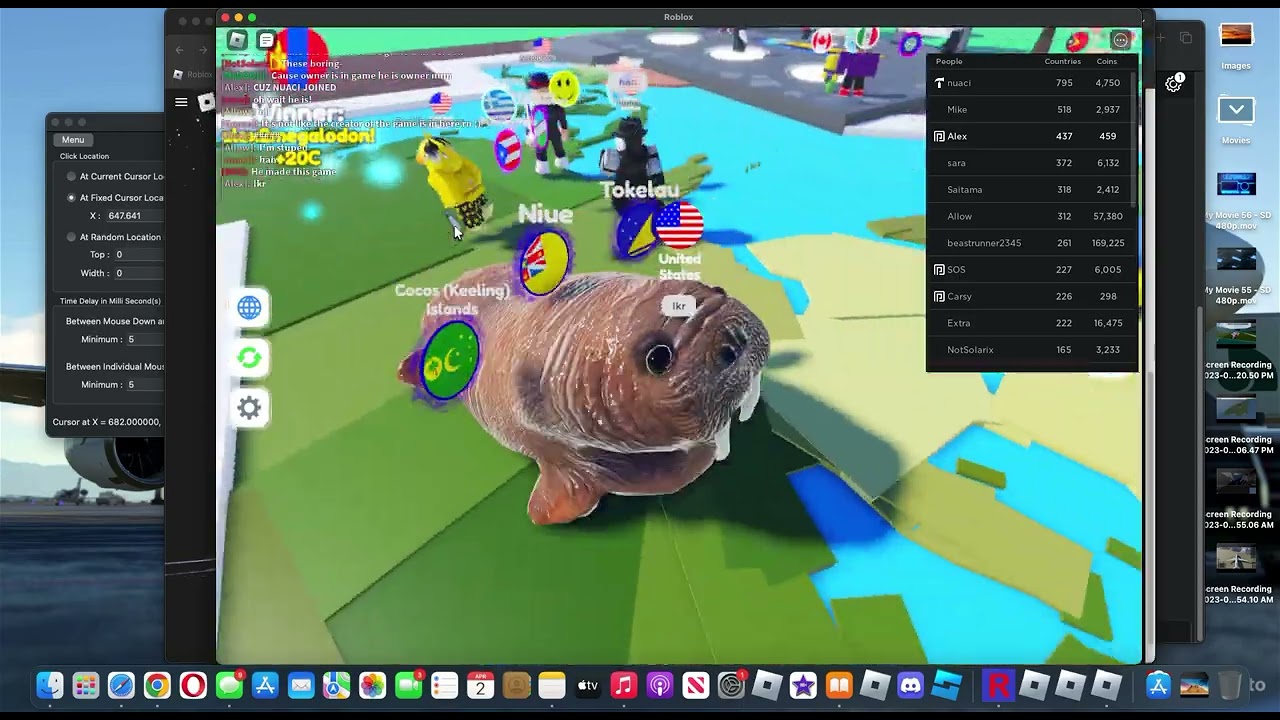Select At Current Cursor Location radio button
The image size is (1280, 720).
(x=71, y=177)
